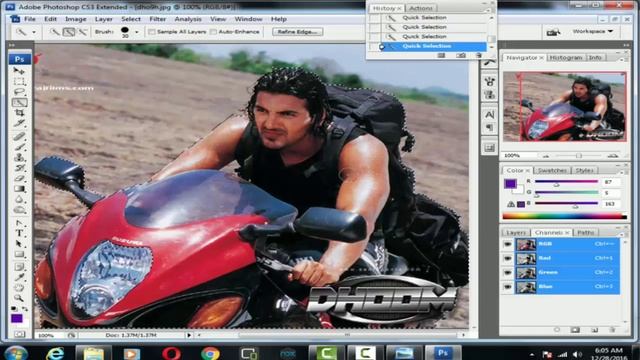Switch to the Histogram tab

pyautogui.click(x=566, y=58)
